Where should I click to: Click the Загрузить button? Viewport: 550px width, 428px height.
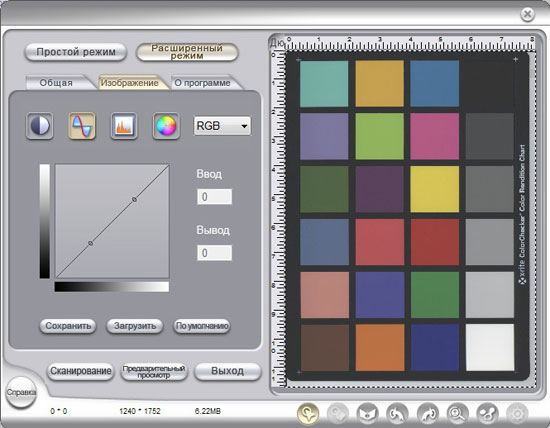point(135,326)
